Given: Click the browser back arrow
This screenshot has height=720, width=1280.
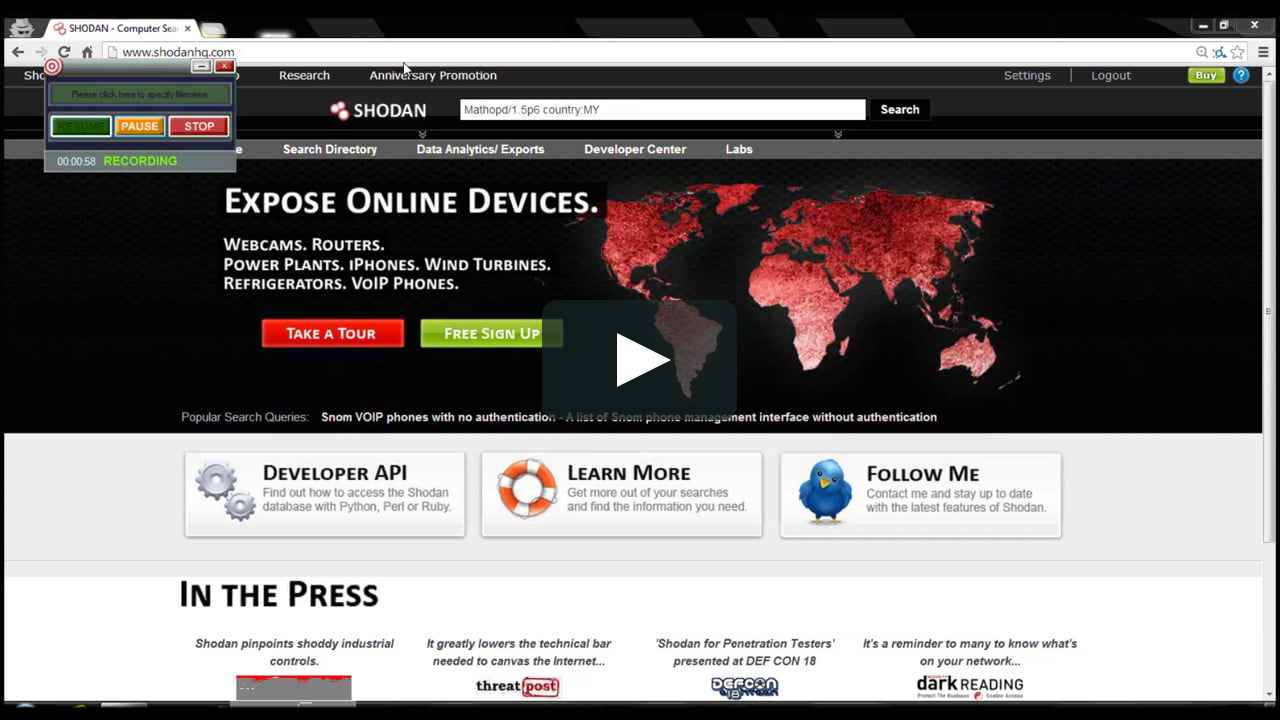Looking at the screenshot, I should (18, 52).
